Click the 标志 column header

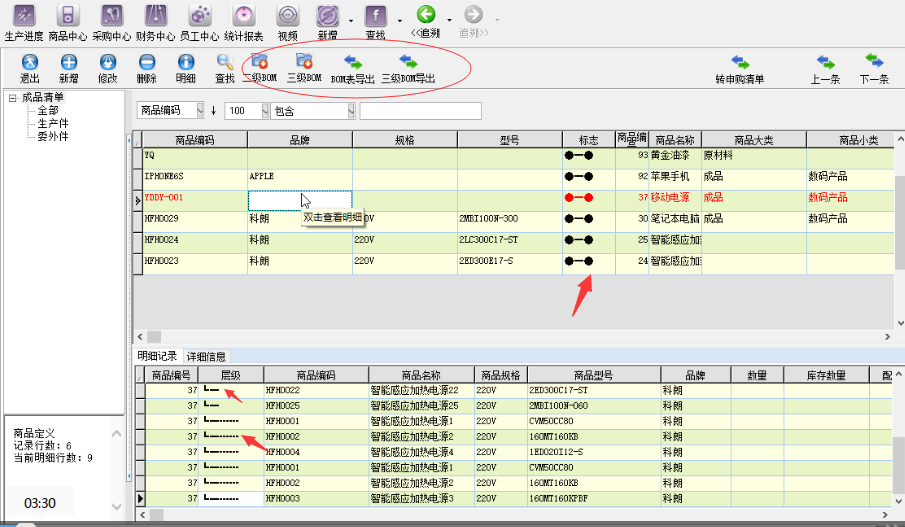589,140
